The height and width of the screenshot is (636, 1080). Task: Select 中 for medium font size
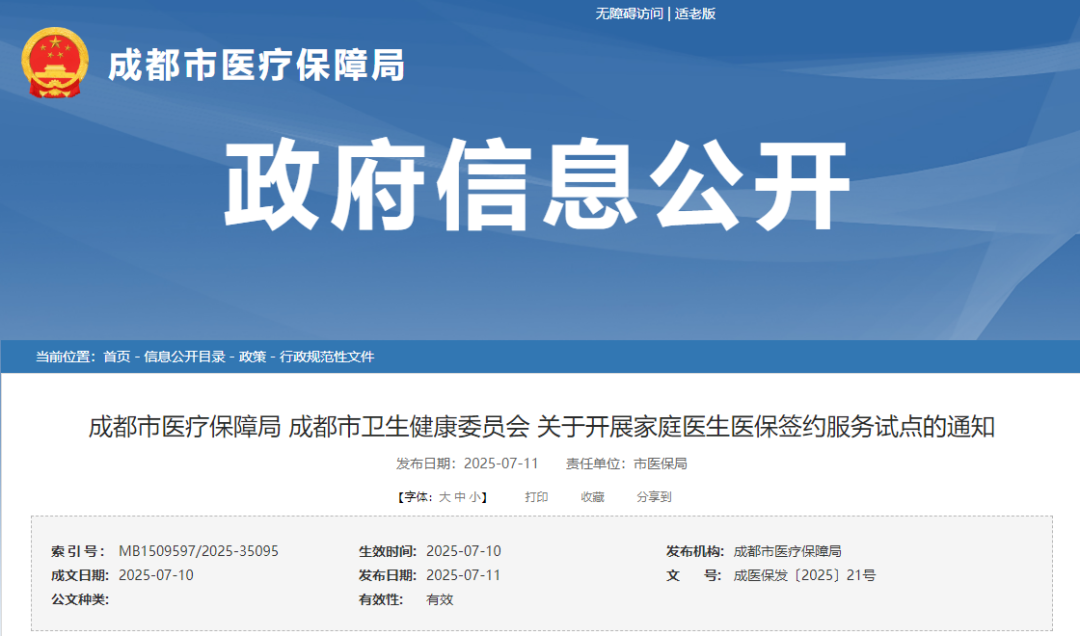[x=460, y=496]
